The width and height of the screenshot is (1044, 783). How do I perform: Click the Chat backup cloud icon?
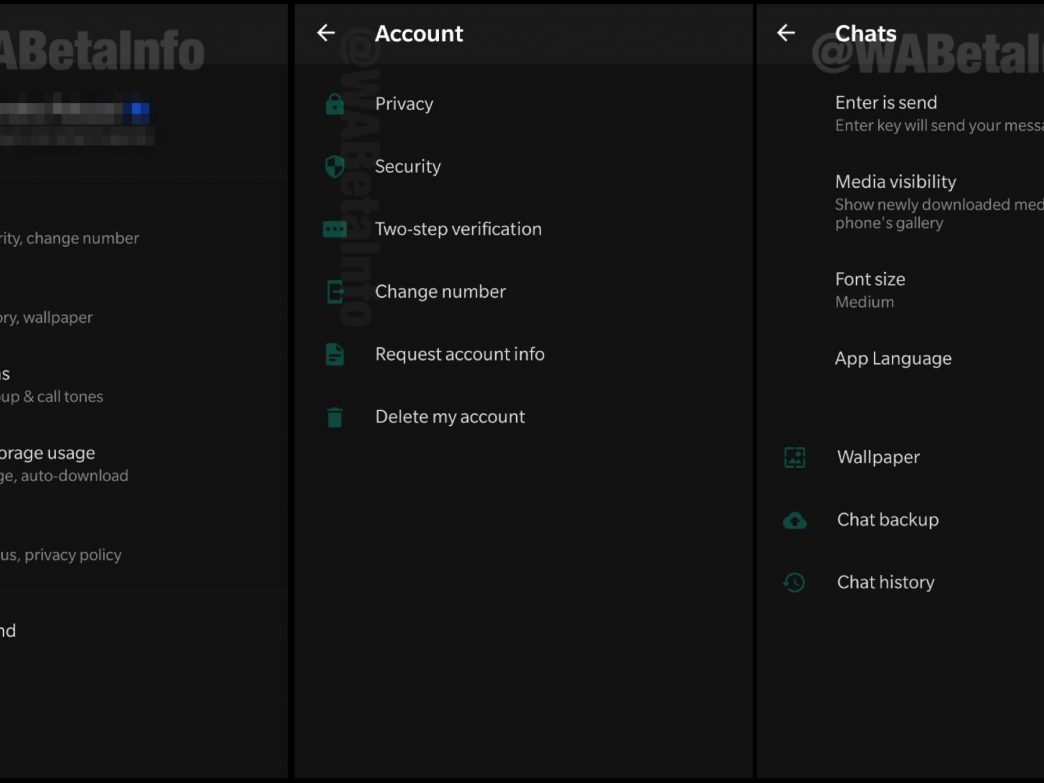pyautogui.click(x=795, y=520)
